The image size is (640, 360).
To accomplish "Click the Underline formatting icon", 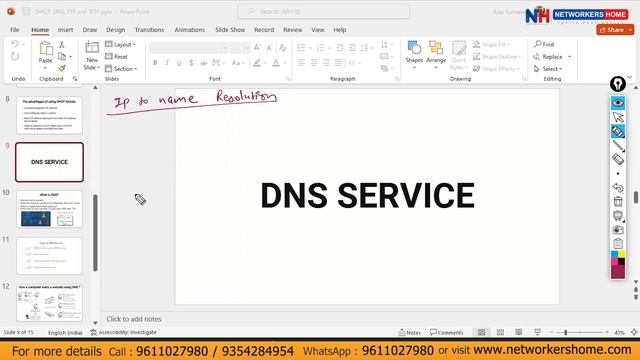I will 179,63.
